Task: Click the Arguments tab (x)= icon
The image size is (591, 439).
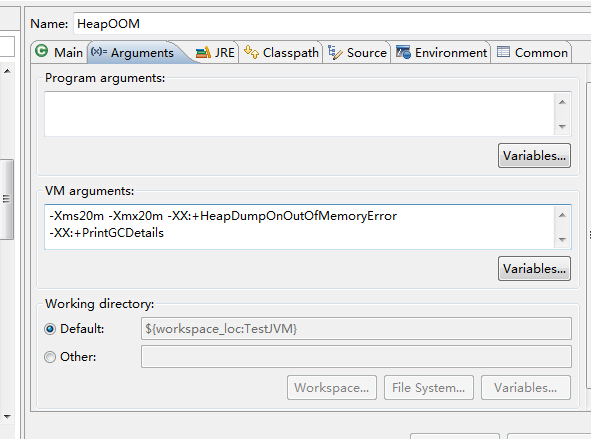Action: (x=99, y=51)
